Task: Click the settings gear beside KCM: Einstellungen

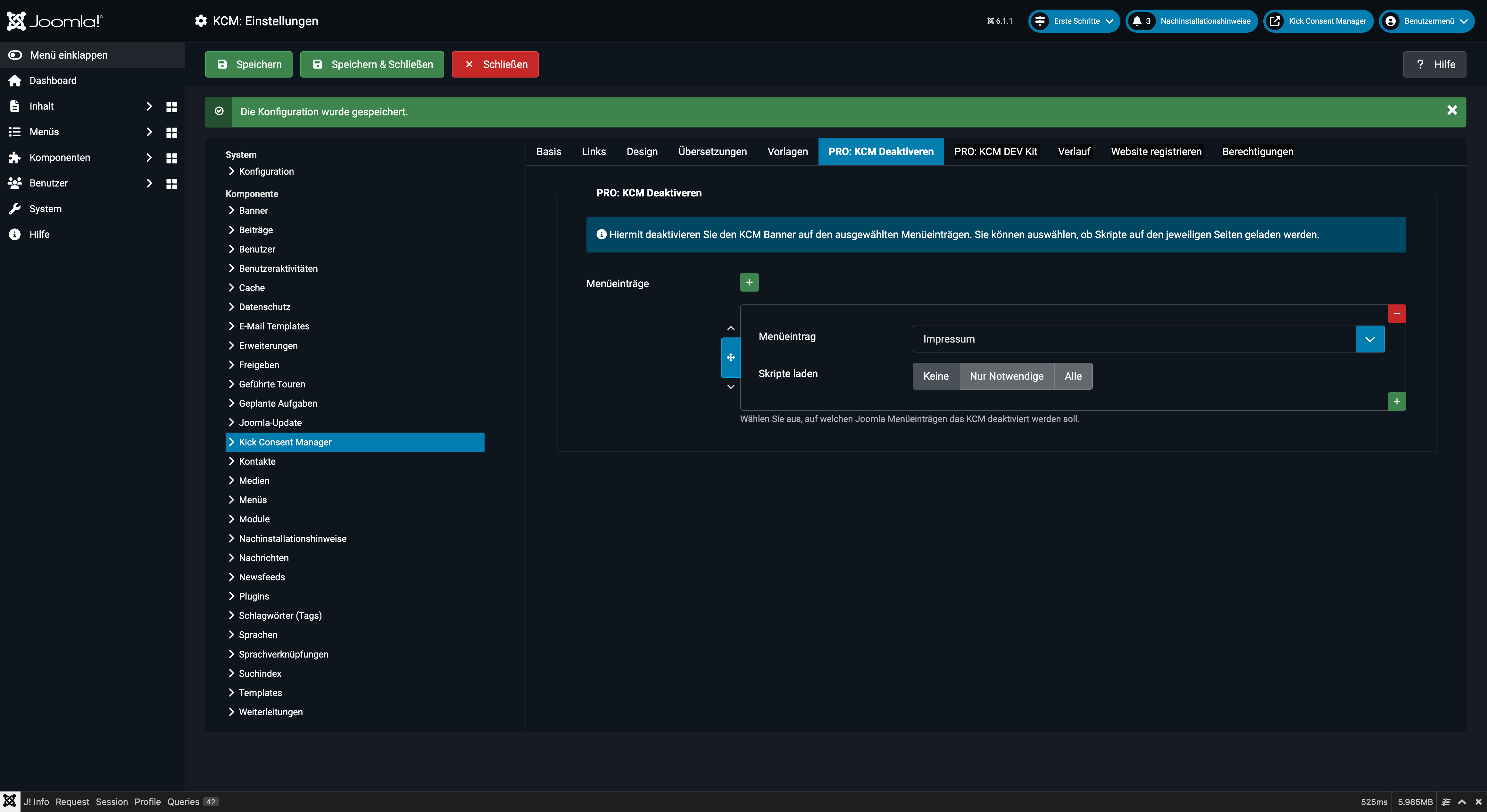Action: coord(200,21)
